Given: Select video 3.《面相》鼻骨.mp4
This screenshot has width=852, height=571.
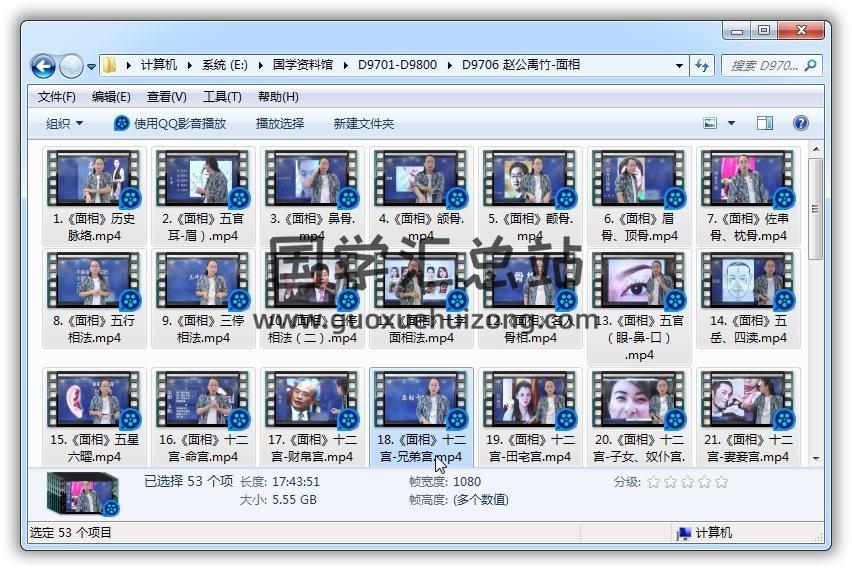Looking at the screenshot, I should [x=312, y=197].
